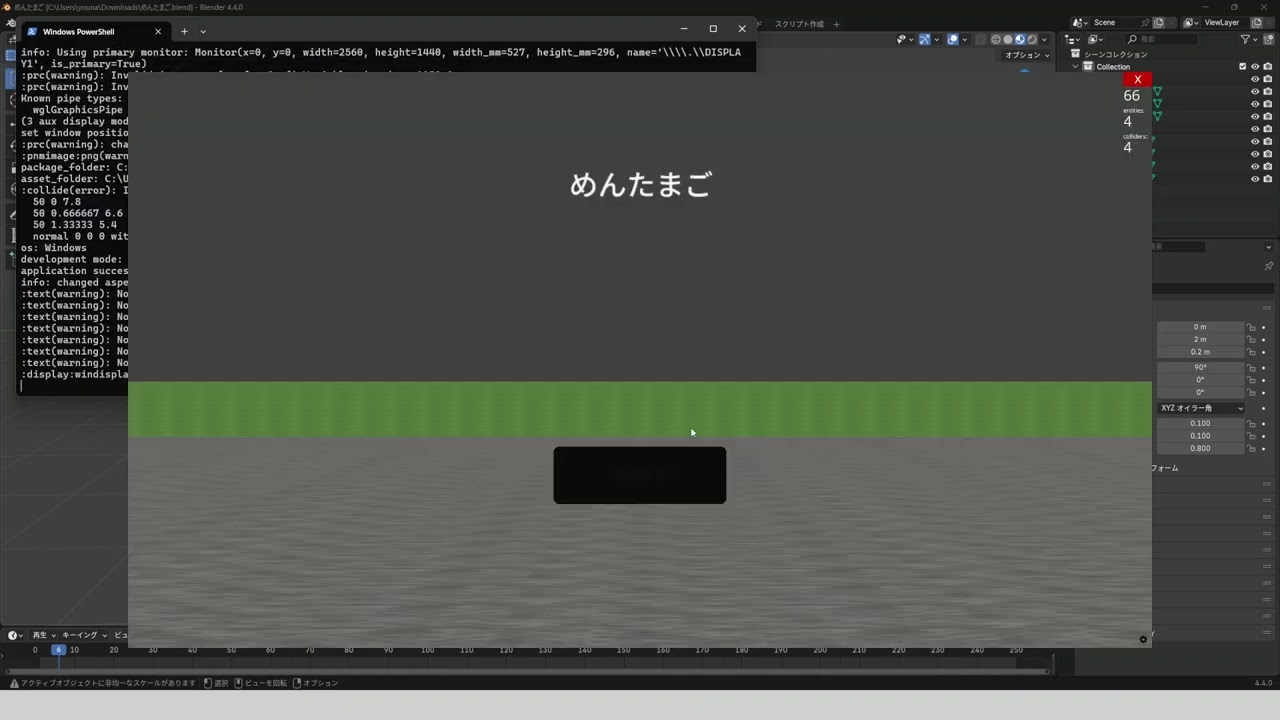The image size is (1280, 720).
Task: Open the outliner filter funnel menu
Action: pyautogui.click(x=1246, y=39)
